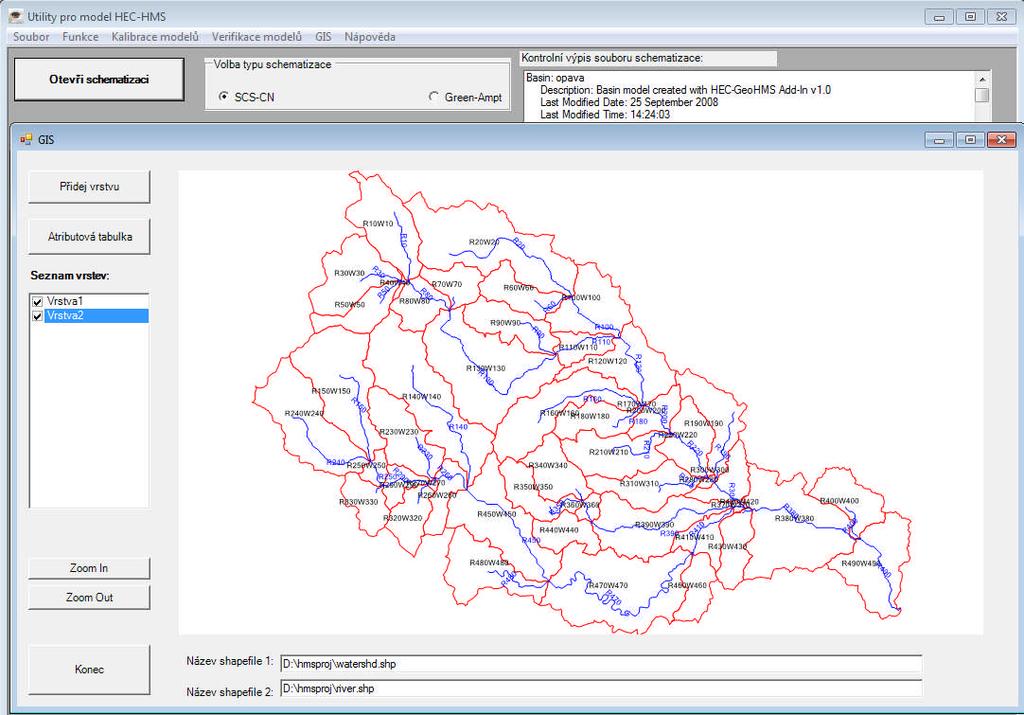This screenshot has width=1024, height=715.
Task: Open the Atributová tabulka button
Action: (x=89, y=236)
